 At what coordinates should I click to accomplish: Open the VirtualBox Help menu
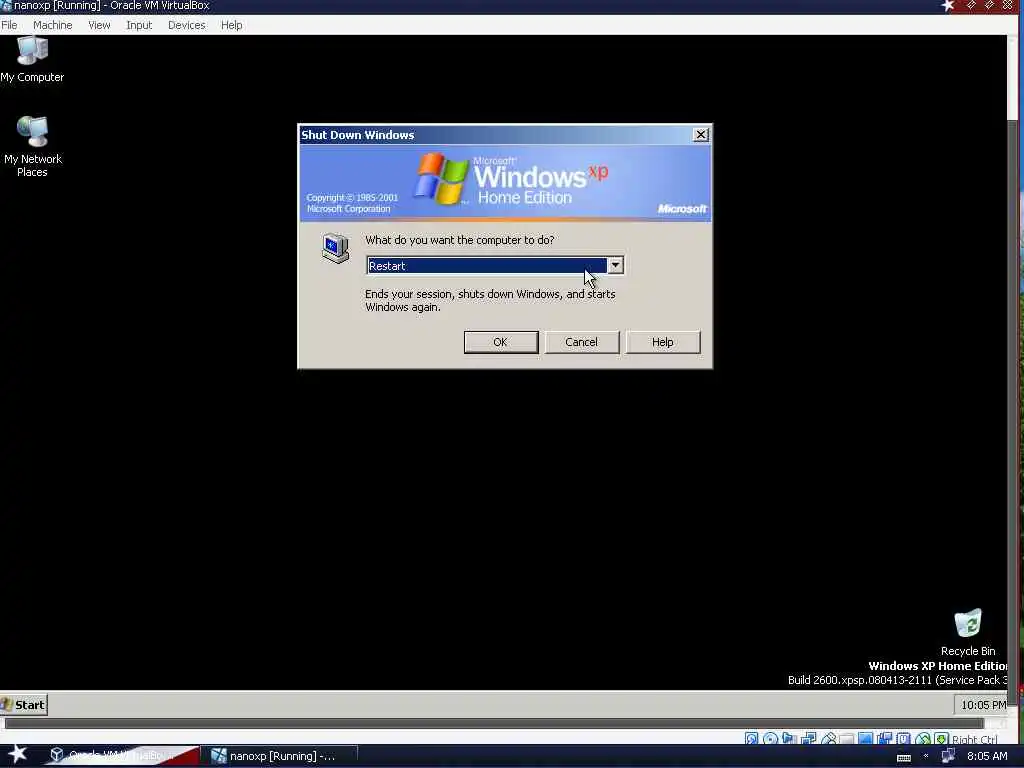(x=231, y=25)
